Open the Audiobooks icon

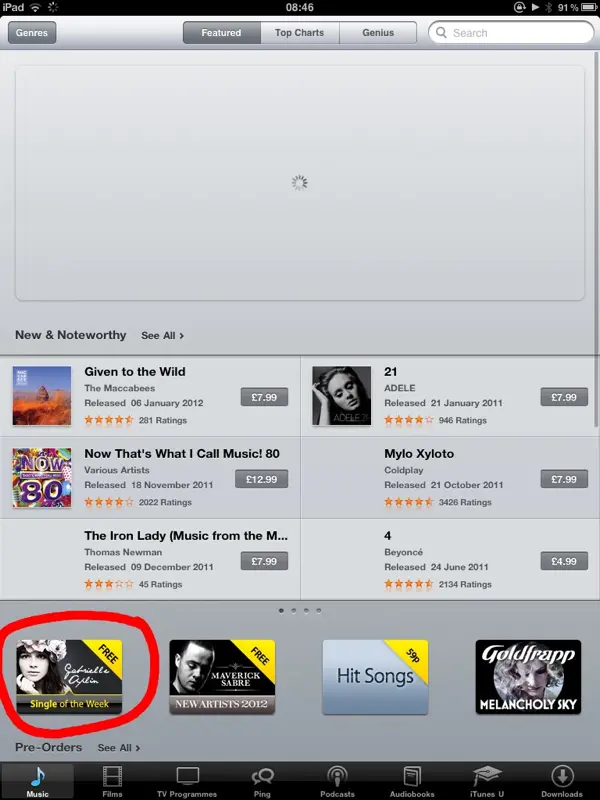pos(412,777)
